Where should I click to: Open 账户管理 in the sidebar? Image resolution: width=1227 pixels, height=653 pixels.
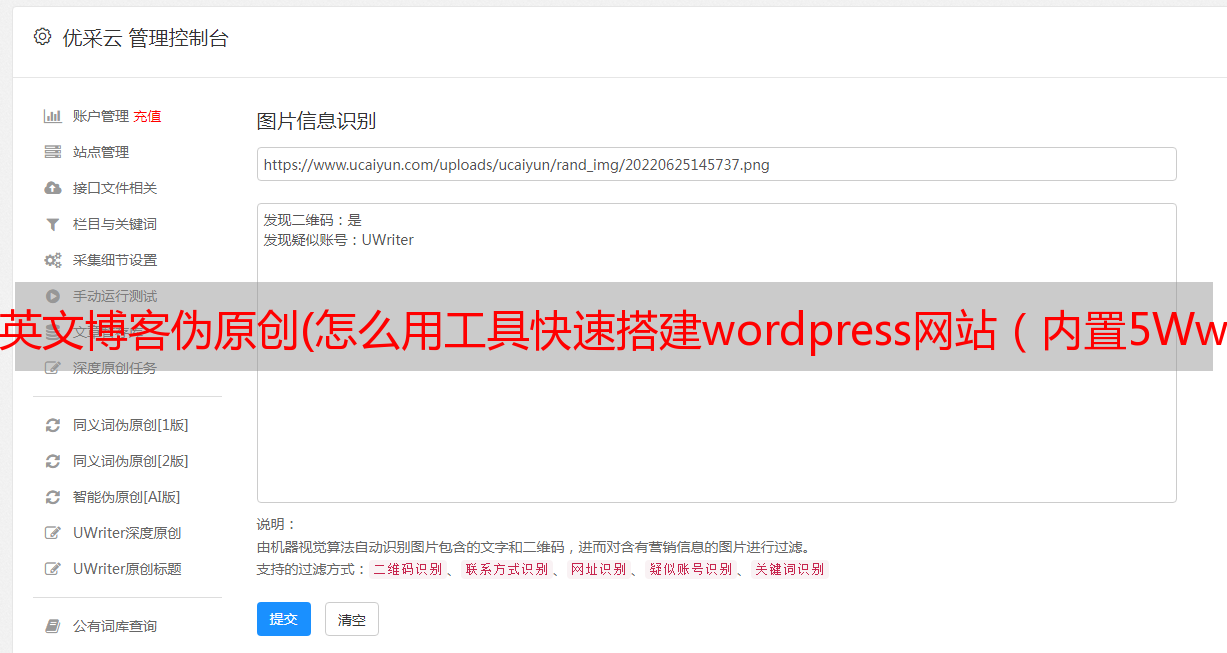101,116
